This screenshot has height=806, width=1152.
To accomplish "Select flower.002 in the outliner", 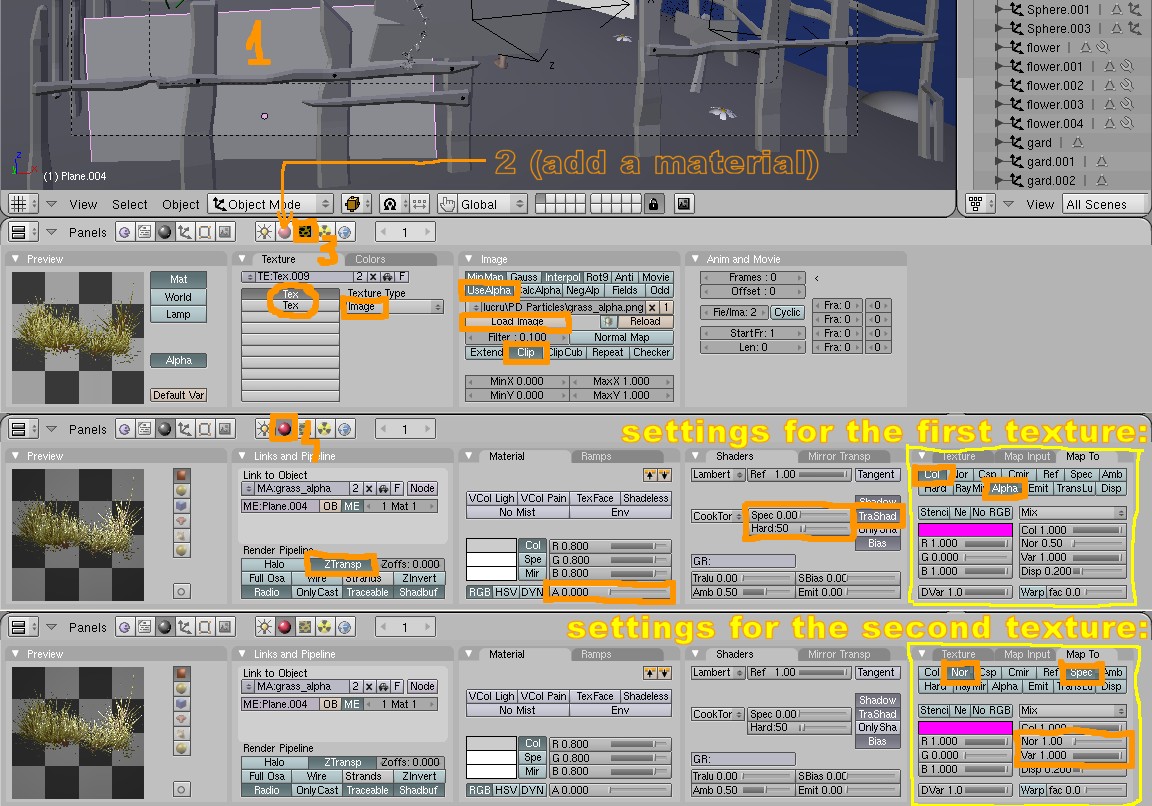I will (x=1054, y=86).
